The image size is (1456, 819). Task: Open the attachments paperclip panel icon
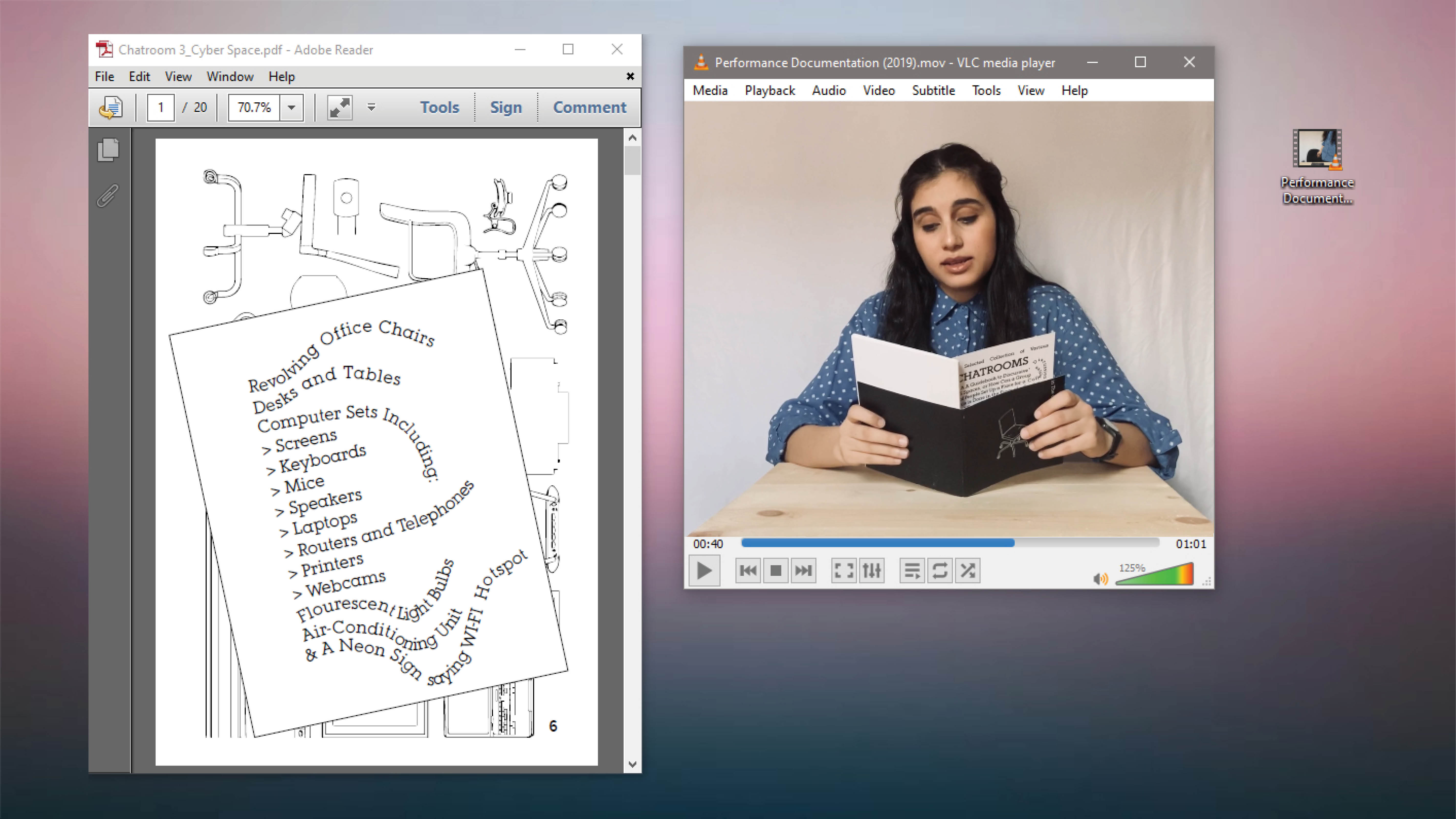pos(107,196)
